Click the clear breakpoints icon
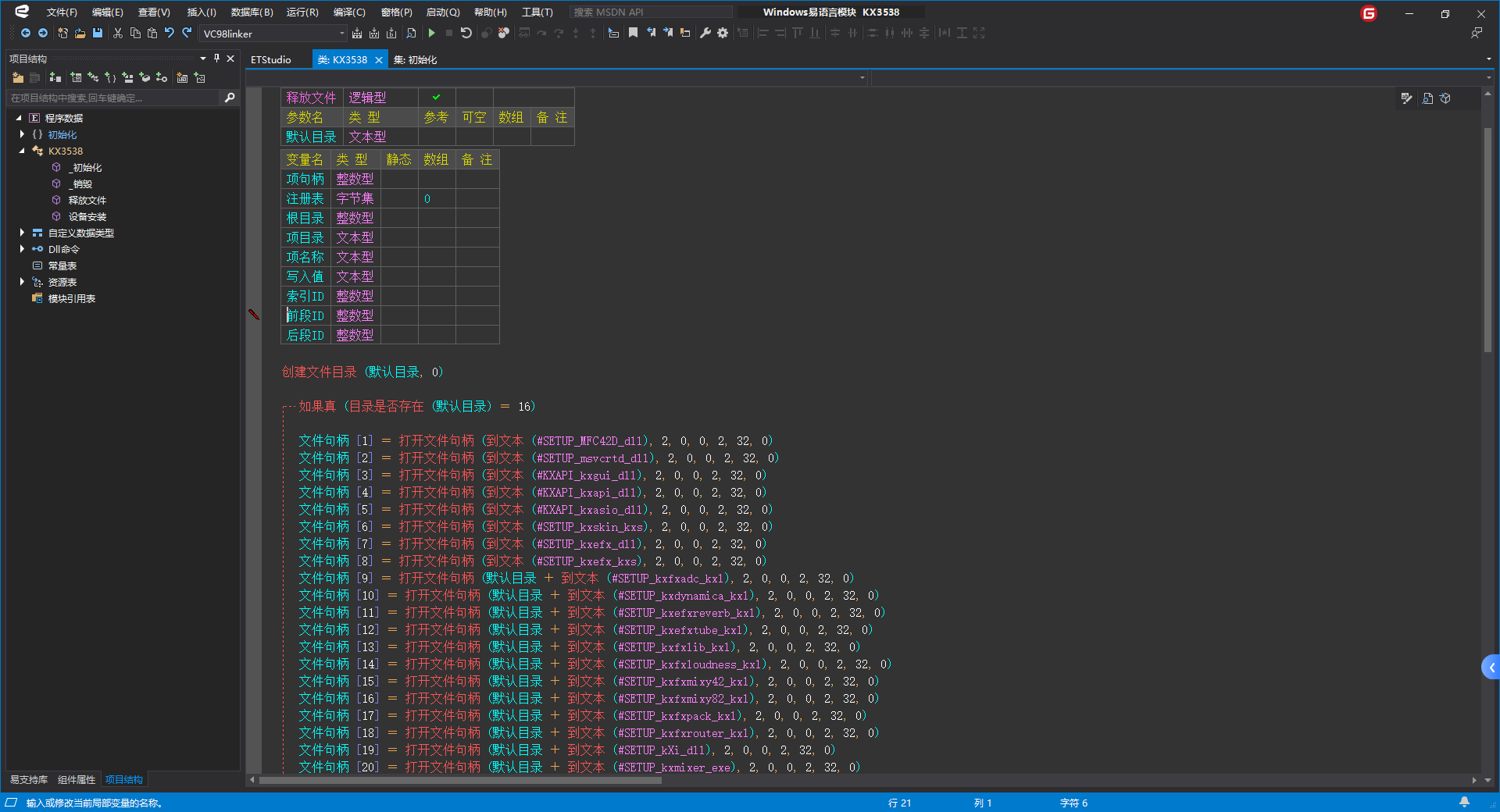The width and height of the screenshot is (1500, 812). [504, 33]
